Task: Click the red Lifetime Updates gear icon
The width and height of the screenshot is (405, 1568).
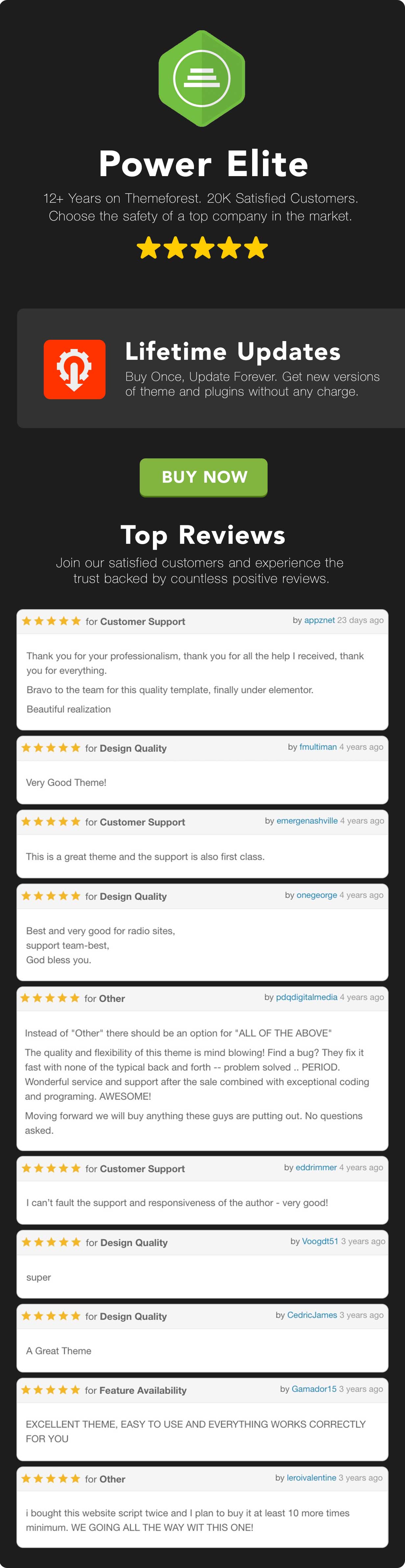Action: pos(74,369)
